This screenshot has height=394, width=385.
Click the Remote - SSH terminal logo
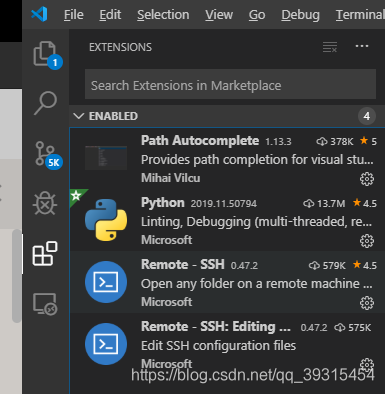coord(106,282)
